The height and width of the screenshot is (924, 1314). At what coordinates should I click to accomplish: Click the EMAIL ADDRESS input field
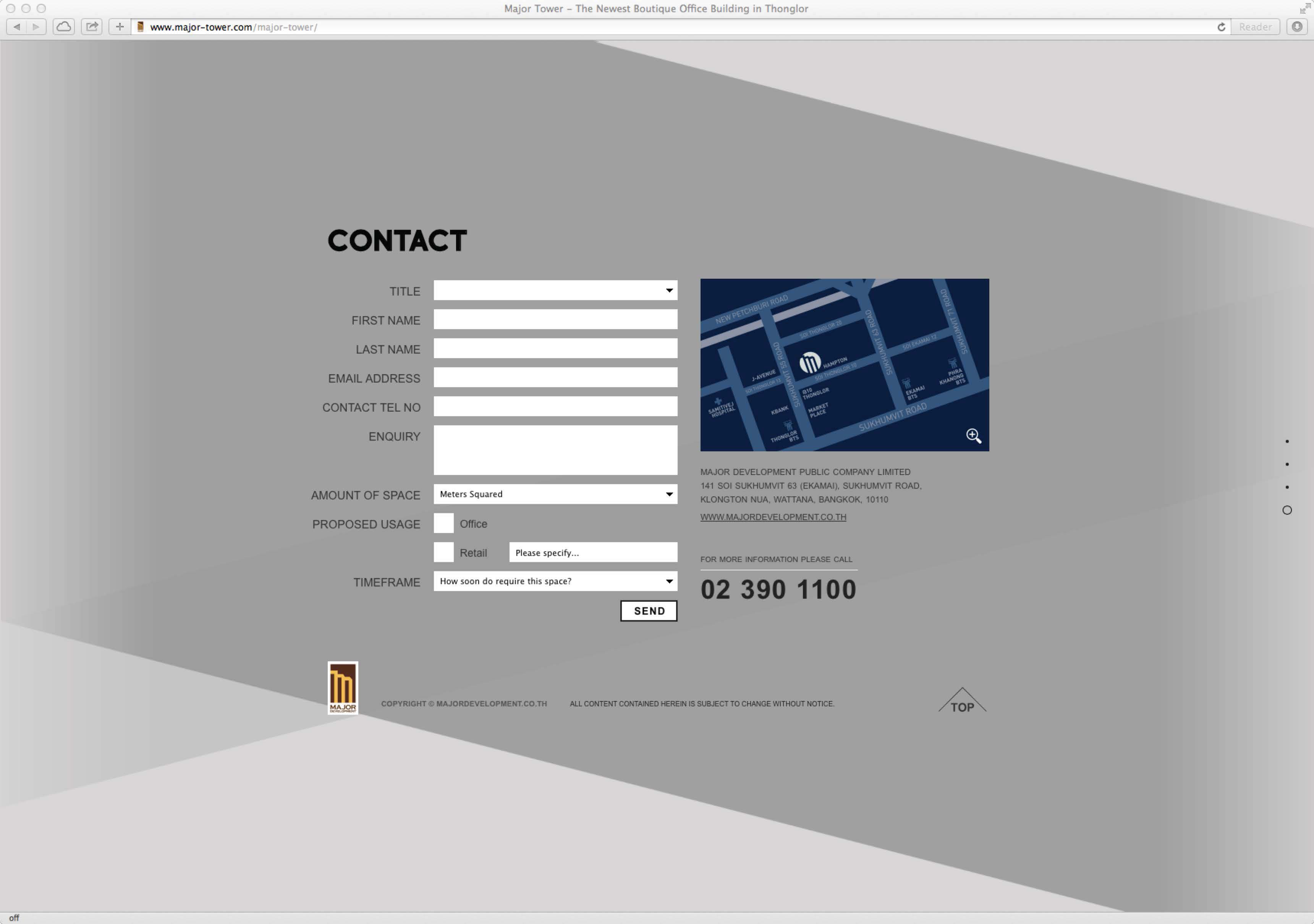coord(555,378)
